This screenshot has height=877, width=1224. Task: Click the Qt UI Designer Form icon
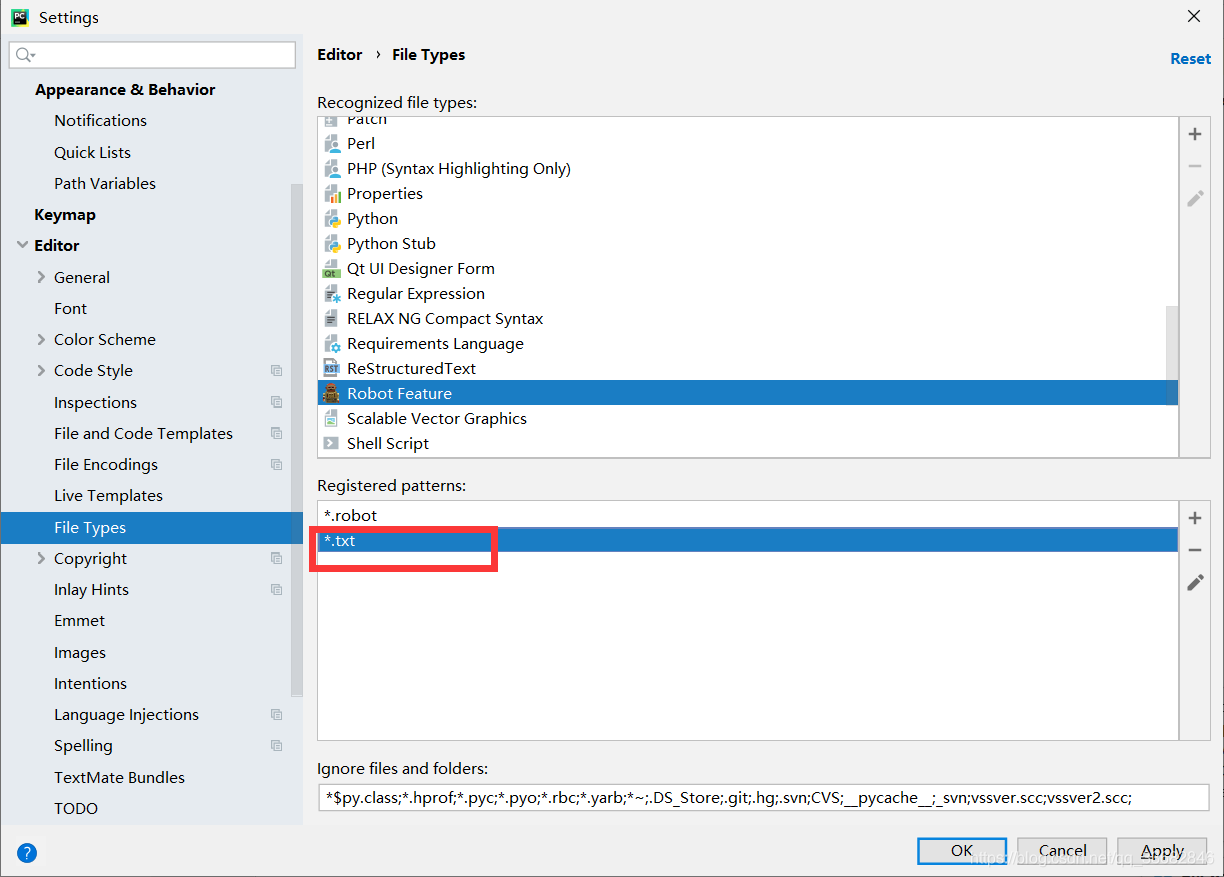pyautogui.click(x=332, y=269)
